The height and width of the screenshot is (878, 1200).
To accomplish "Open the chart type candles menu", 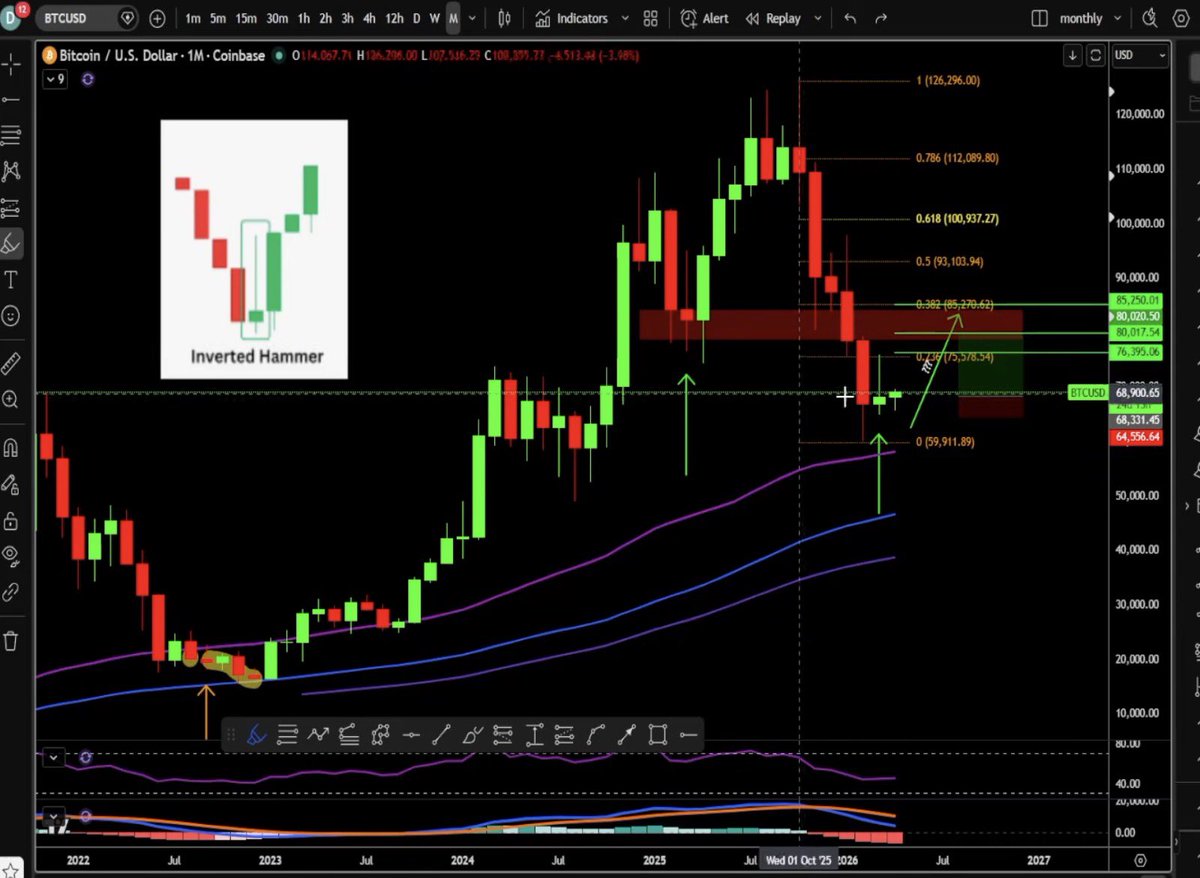I will [x=503, y=18].
